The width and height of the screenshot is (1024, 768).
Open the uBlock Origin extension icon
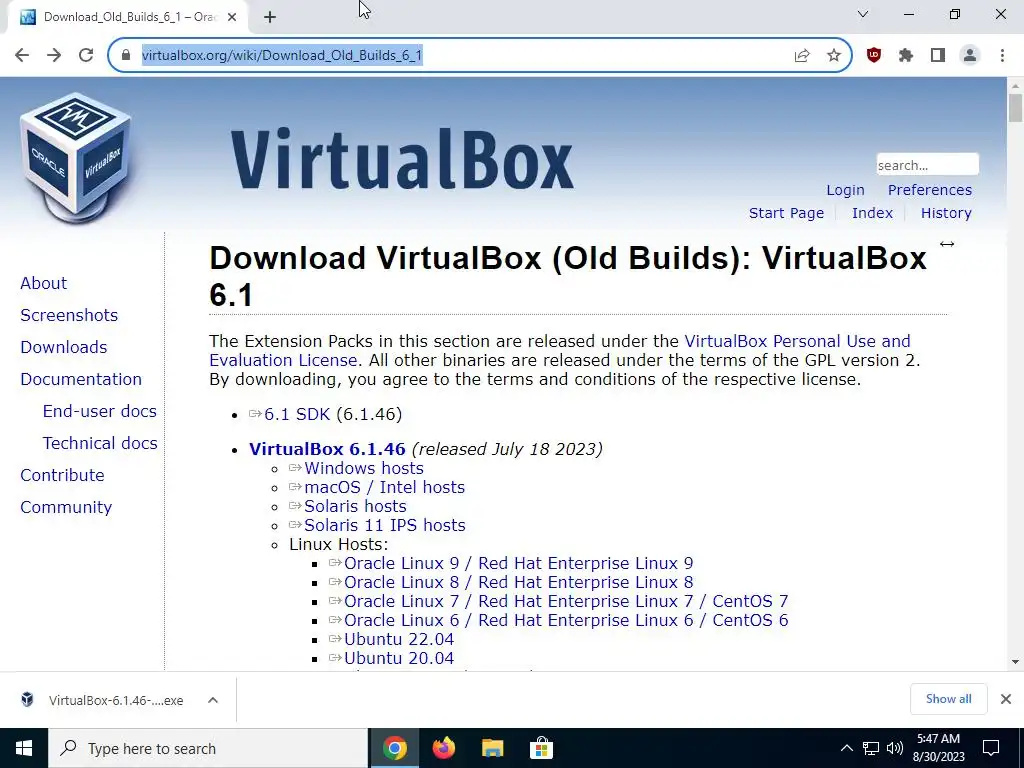tap(874, 56)
